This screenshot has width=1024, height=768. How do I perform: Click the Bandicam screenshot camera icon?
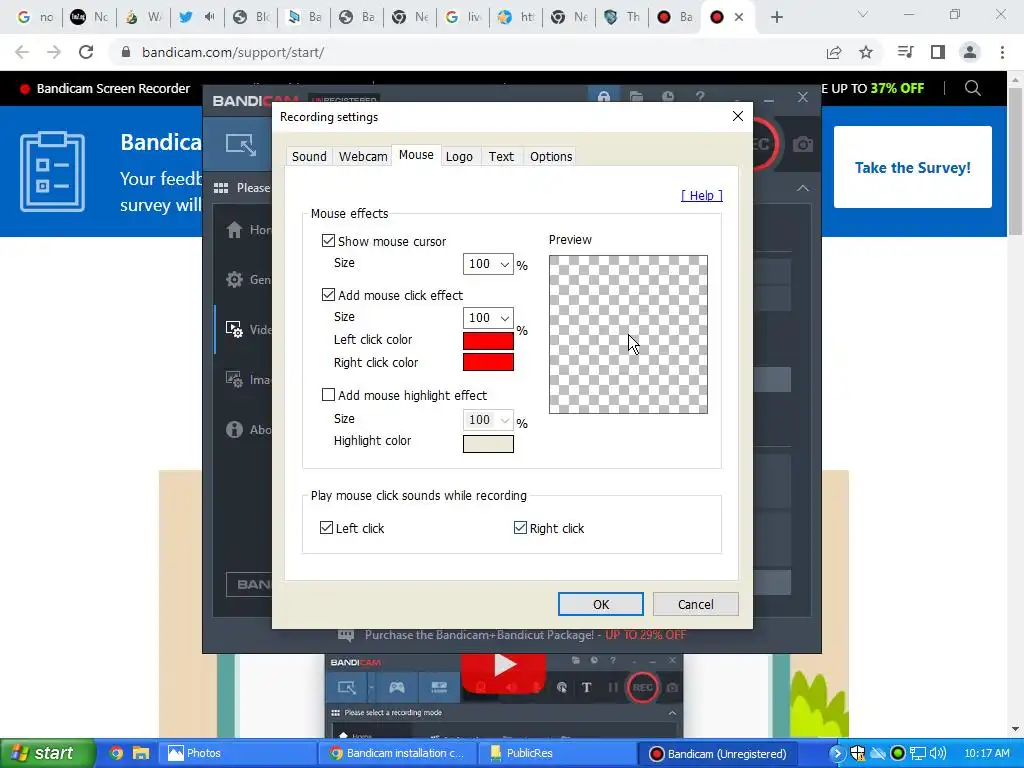(803, 144)
